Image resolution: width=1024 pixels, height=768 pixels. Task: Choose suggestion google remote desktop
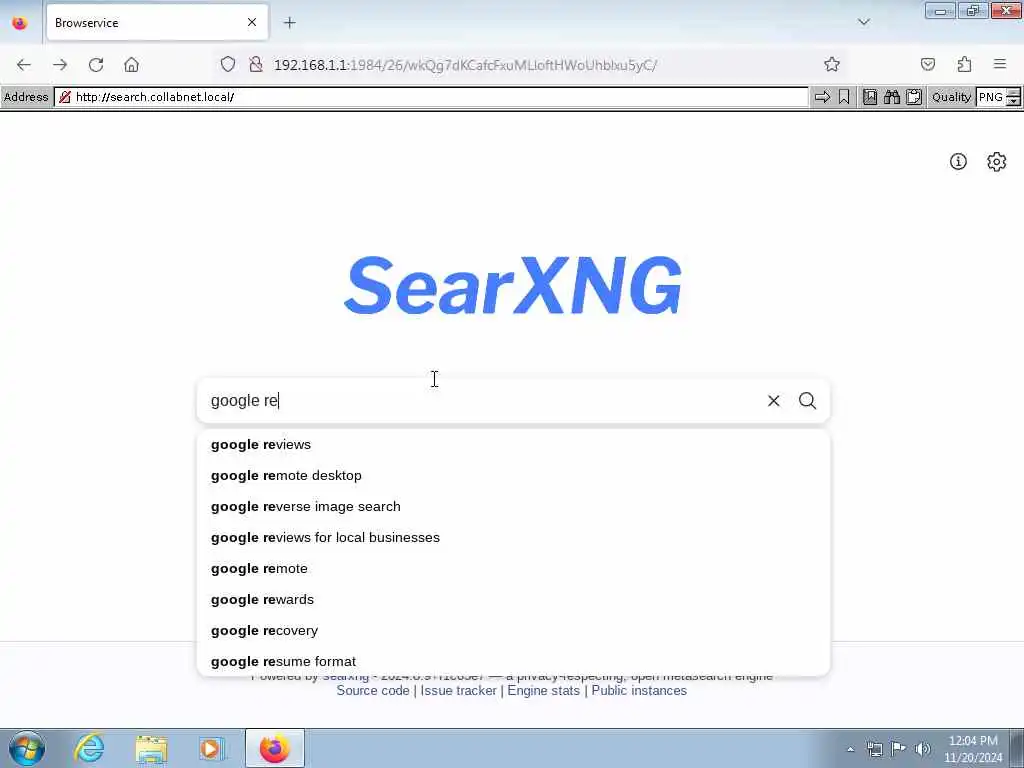pos(513,475)
